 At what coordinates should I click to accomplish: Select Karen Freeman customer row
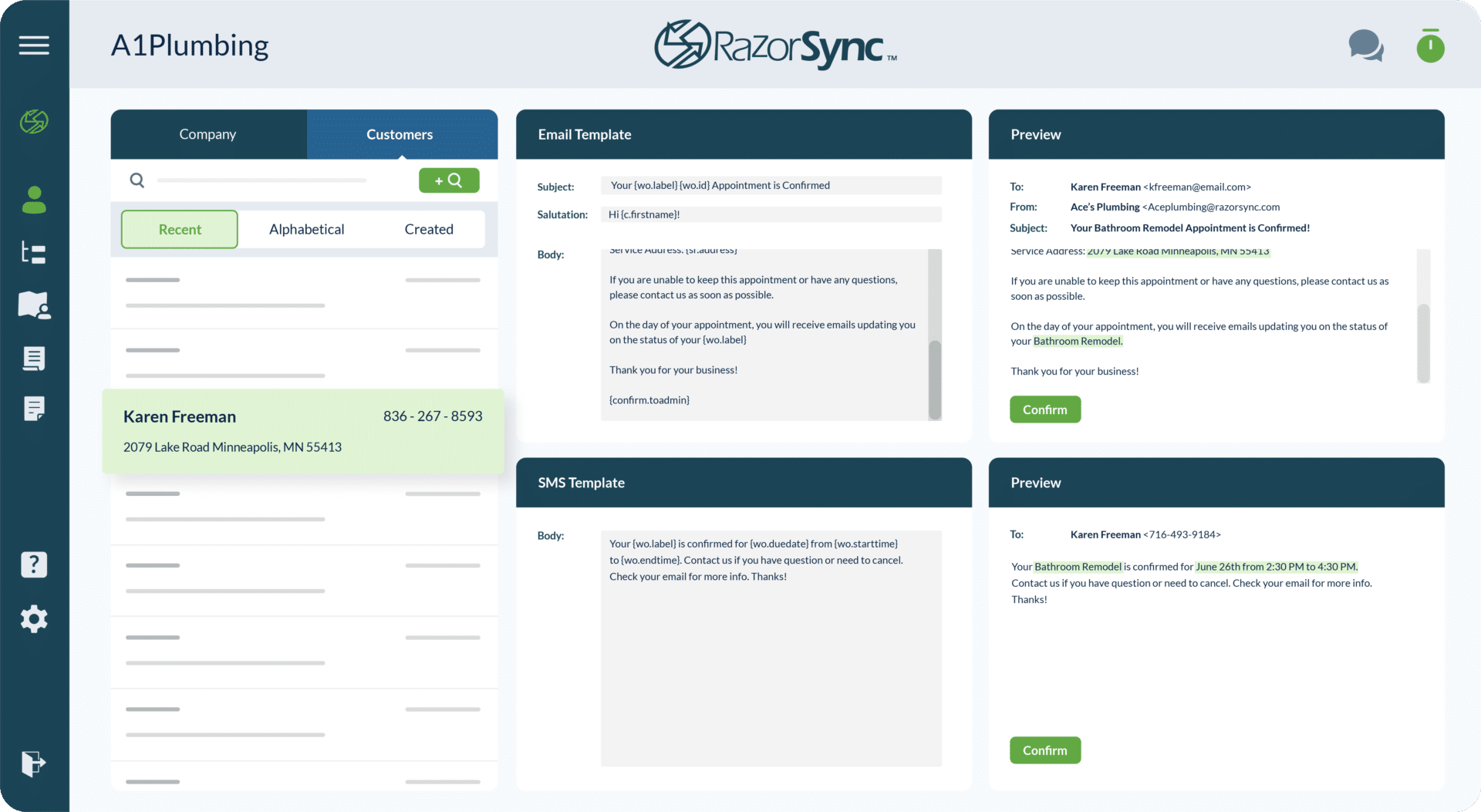[x=303, y=431]
